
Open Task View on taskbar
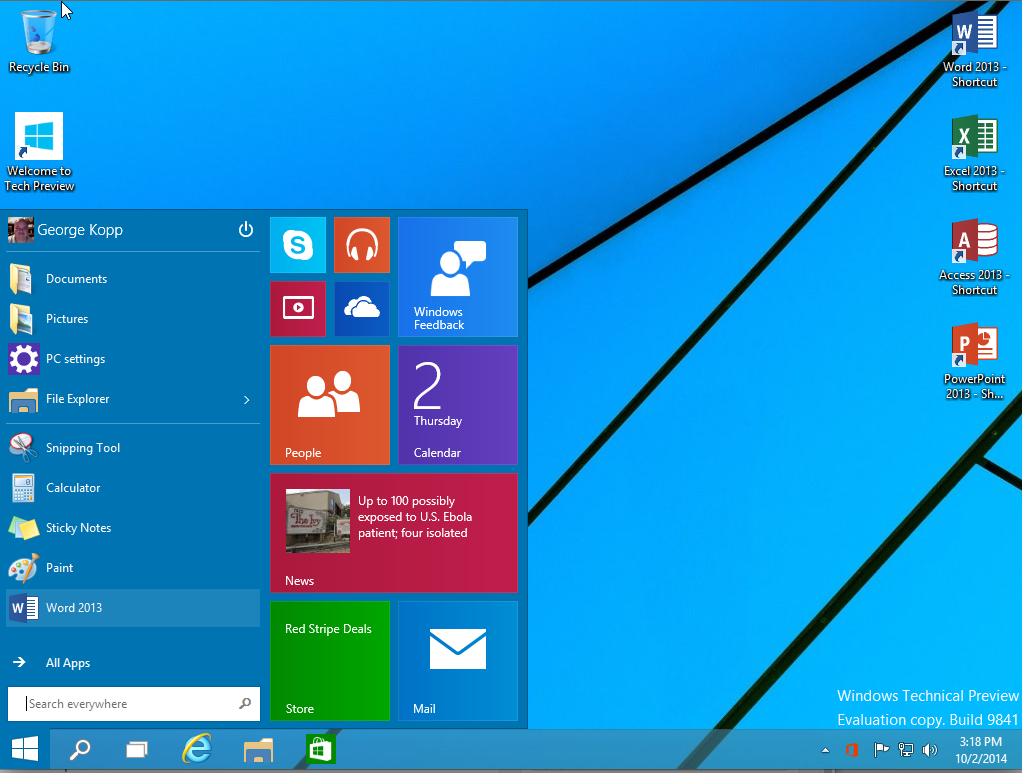[137, 750]
